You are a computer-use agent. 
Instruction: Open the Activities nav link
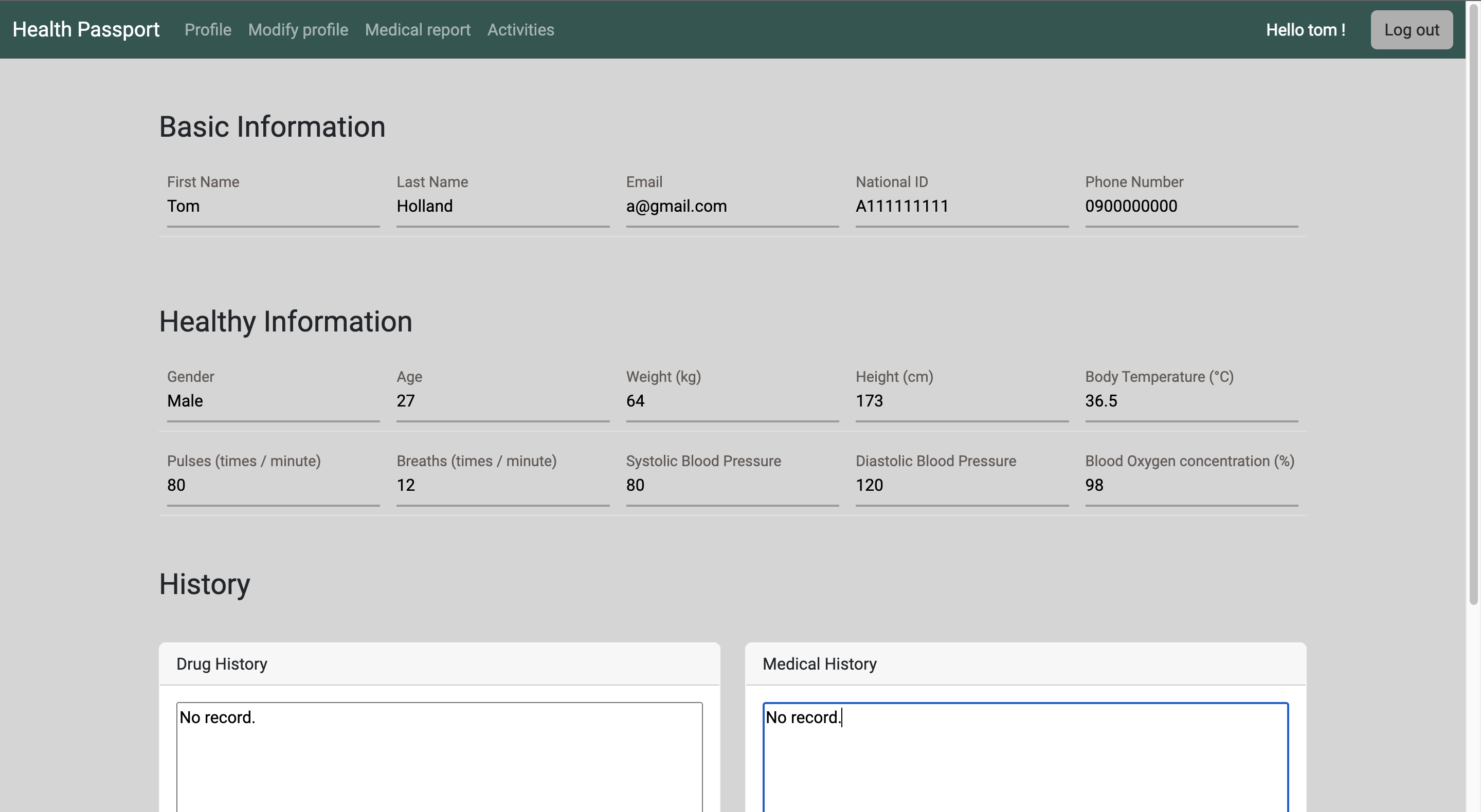pyautogui.click(x=520, y=29)
